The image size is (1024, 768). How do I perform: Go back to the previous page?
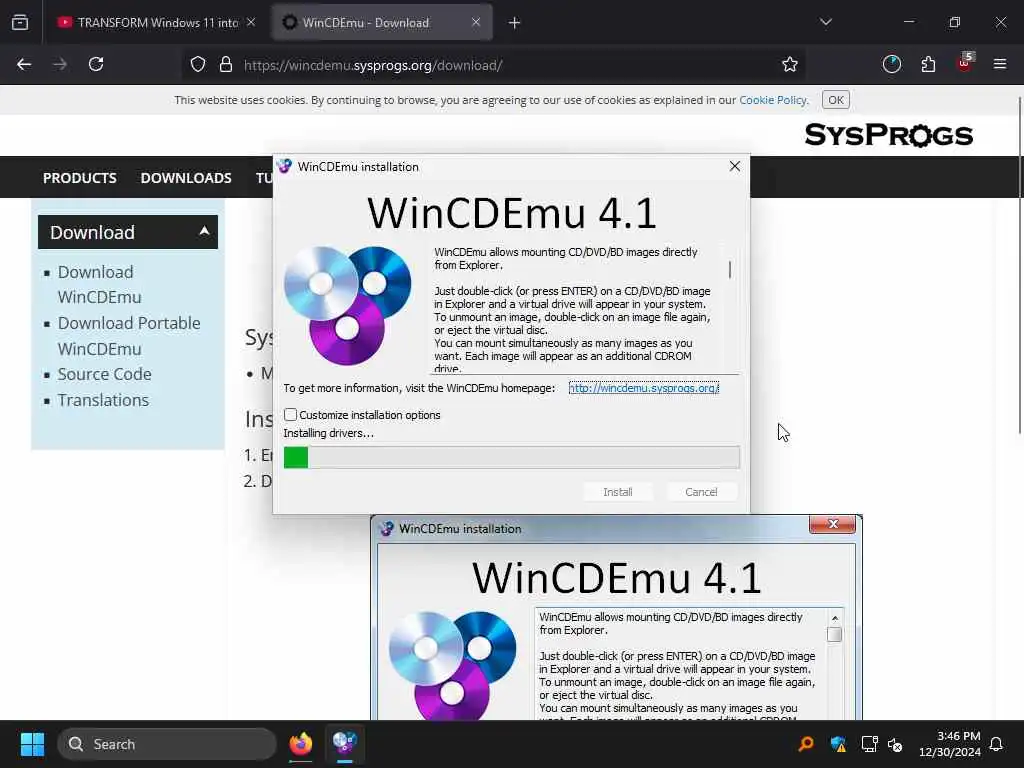(x=24, y=64)
